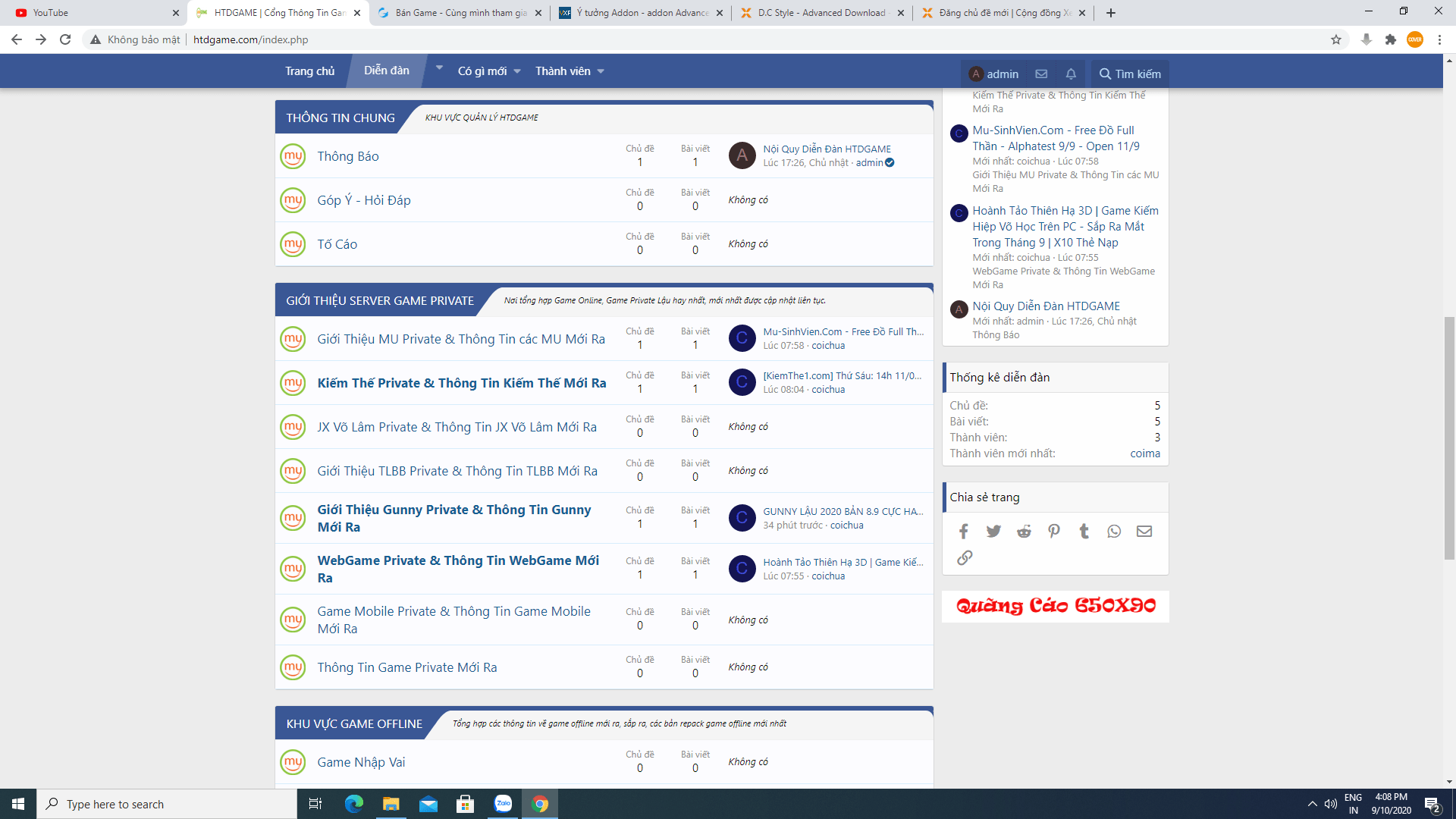Viewport: 1456px width, 819px height.
Task: Expand the Diễn đàn dropdown arrow
Action: [x=439, y=67]
